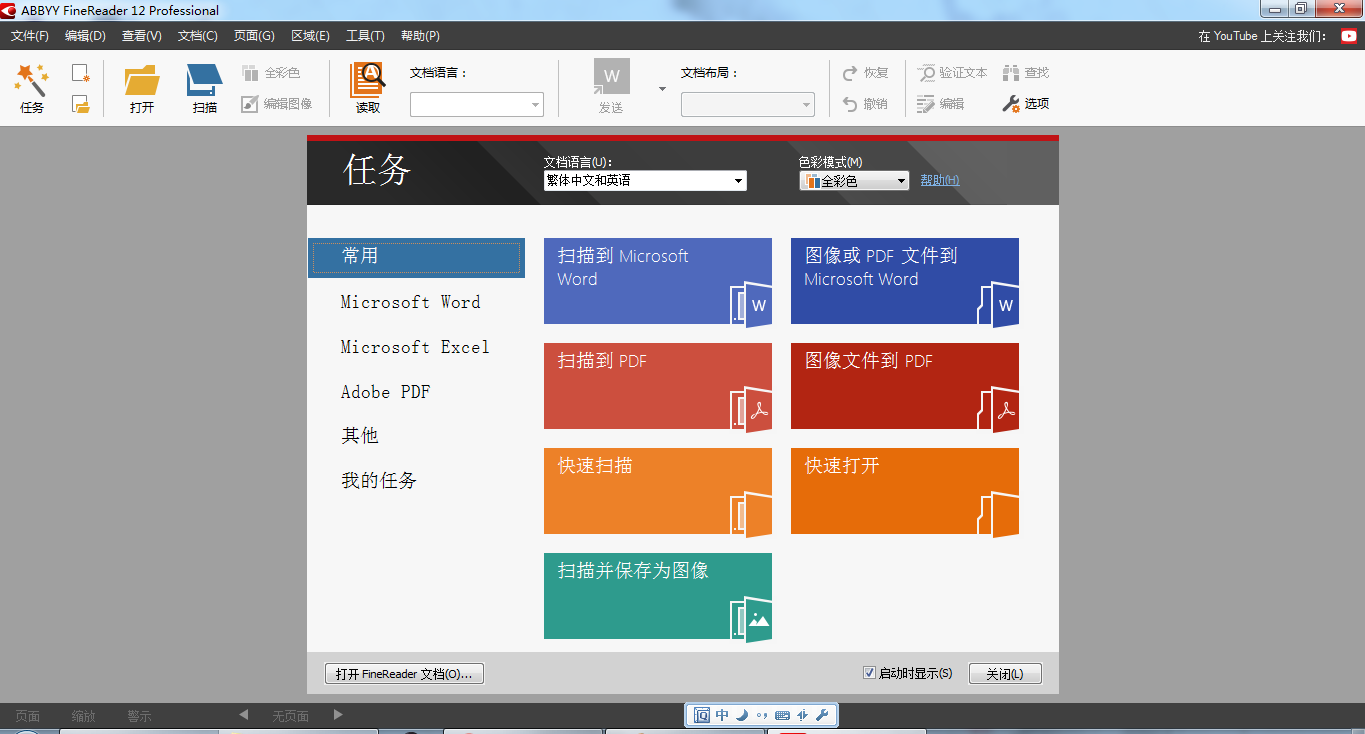Click the 快速打开 tile
The height and width of the screenshot is (734, 1365).
click(905, 491)
